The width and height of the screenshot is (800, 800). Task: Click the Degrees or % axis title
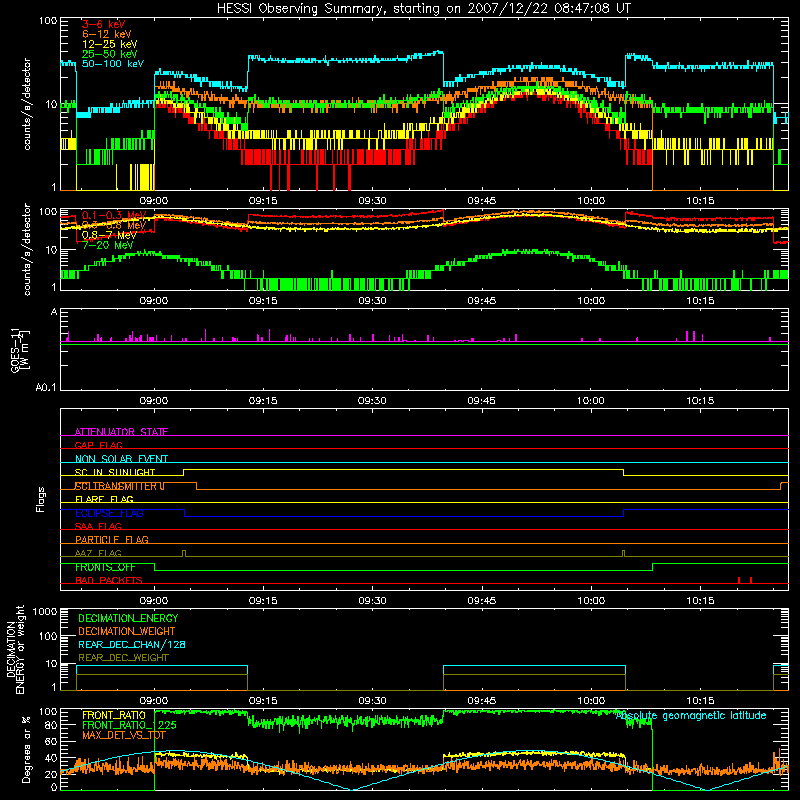coord(26,749)
